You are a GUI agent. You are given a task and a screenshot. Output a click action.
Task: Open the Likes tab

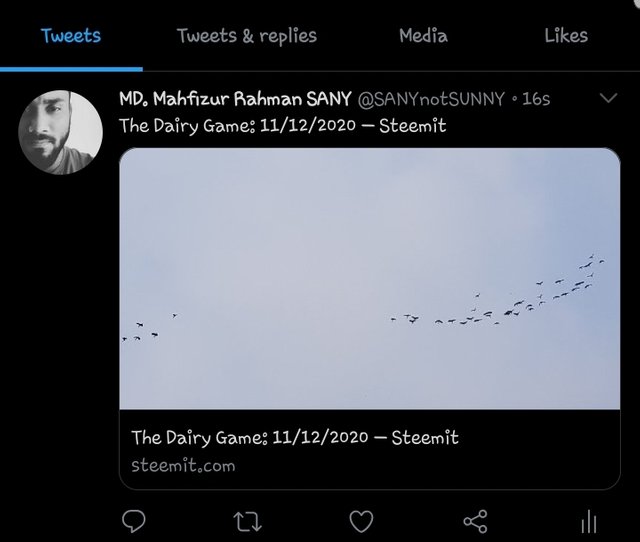[x=566, y=36]
